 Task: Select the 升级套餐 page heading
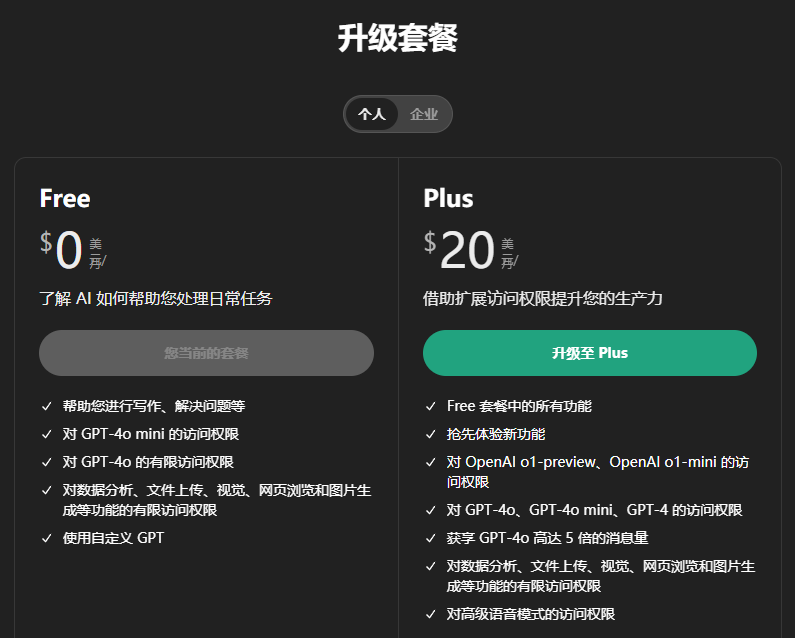(398, 38)
